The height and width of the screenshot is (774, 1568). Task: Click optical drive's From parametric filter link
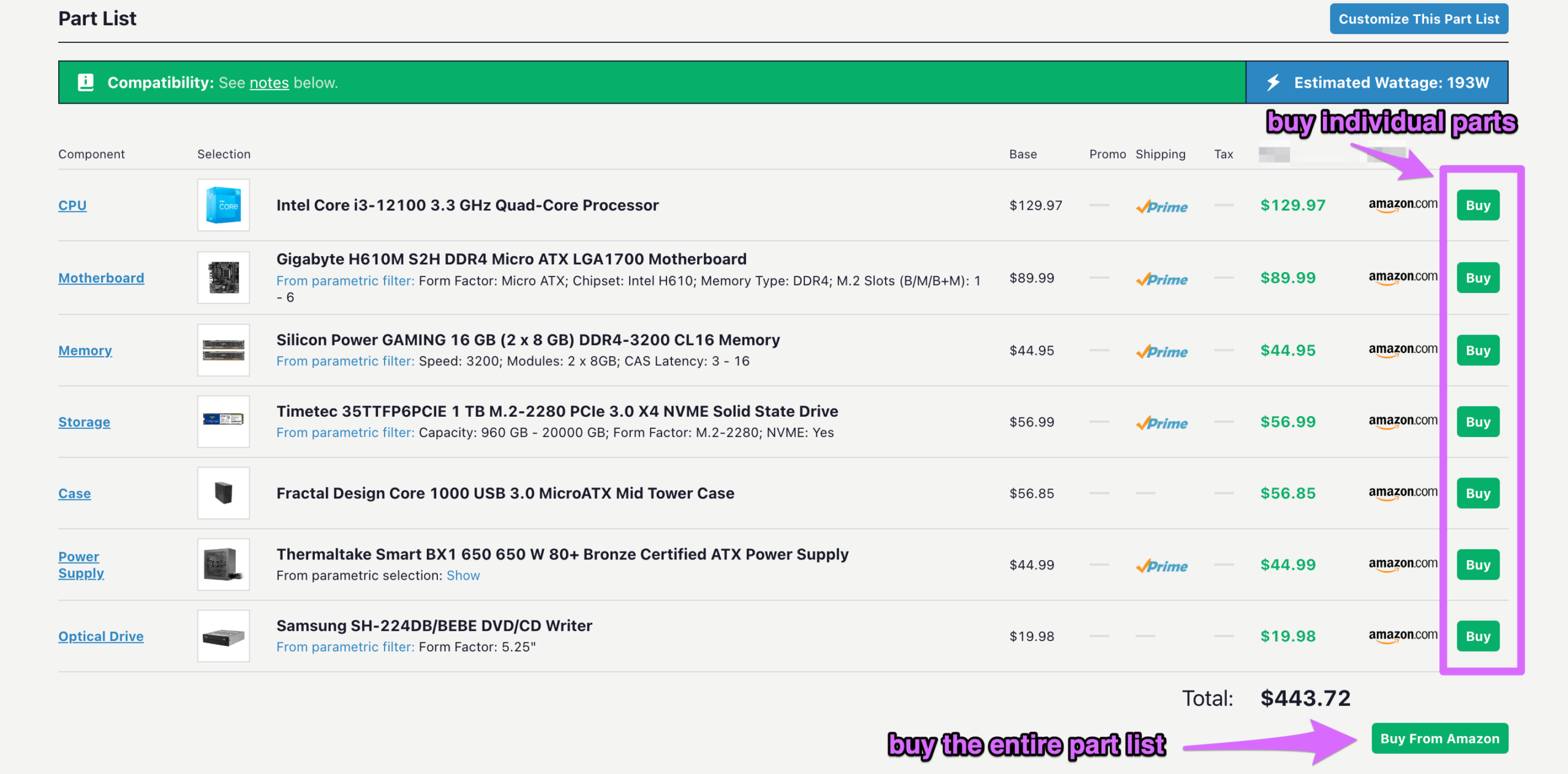click(x=345, y=647)
